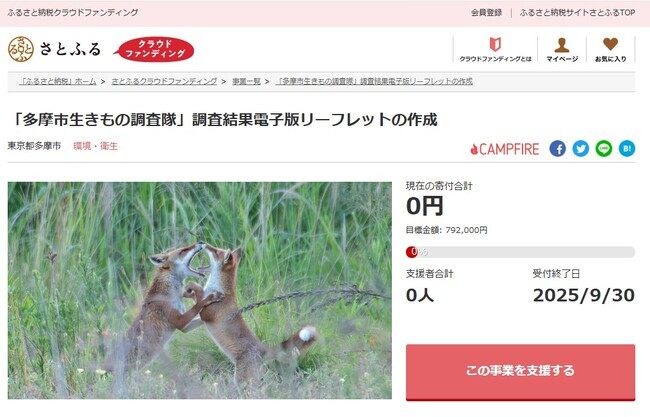Click the Satofuru logo

pyautogui.click(x=54, y=49)
